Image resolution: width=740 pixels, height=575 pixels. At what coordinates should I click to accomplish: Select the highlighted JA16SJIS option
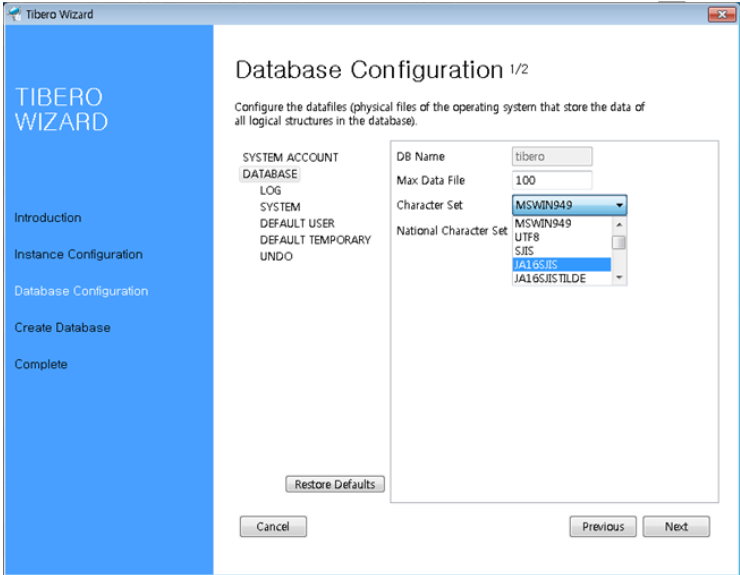tap(562, 264)
